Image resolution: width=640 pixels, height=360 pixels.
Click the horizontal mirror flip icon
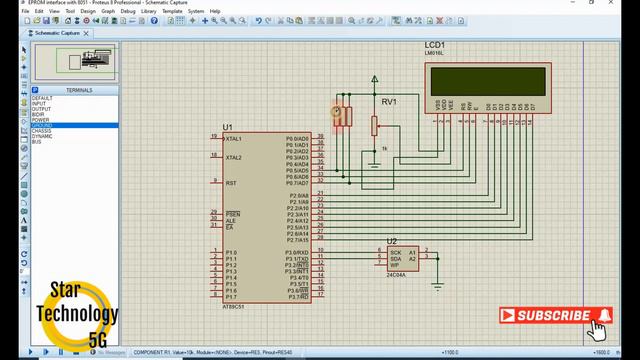[24, 282]
